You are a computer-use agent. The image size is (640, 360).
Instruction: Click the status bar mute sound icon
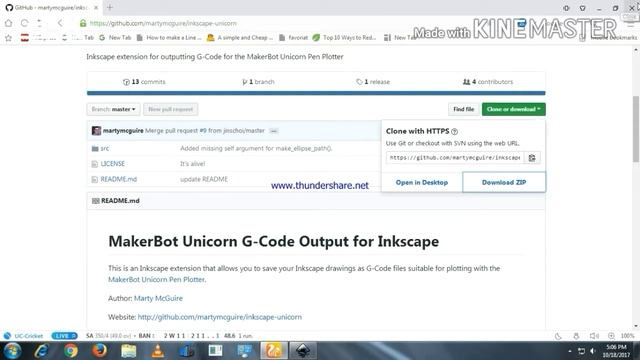pos(594,336)
